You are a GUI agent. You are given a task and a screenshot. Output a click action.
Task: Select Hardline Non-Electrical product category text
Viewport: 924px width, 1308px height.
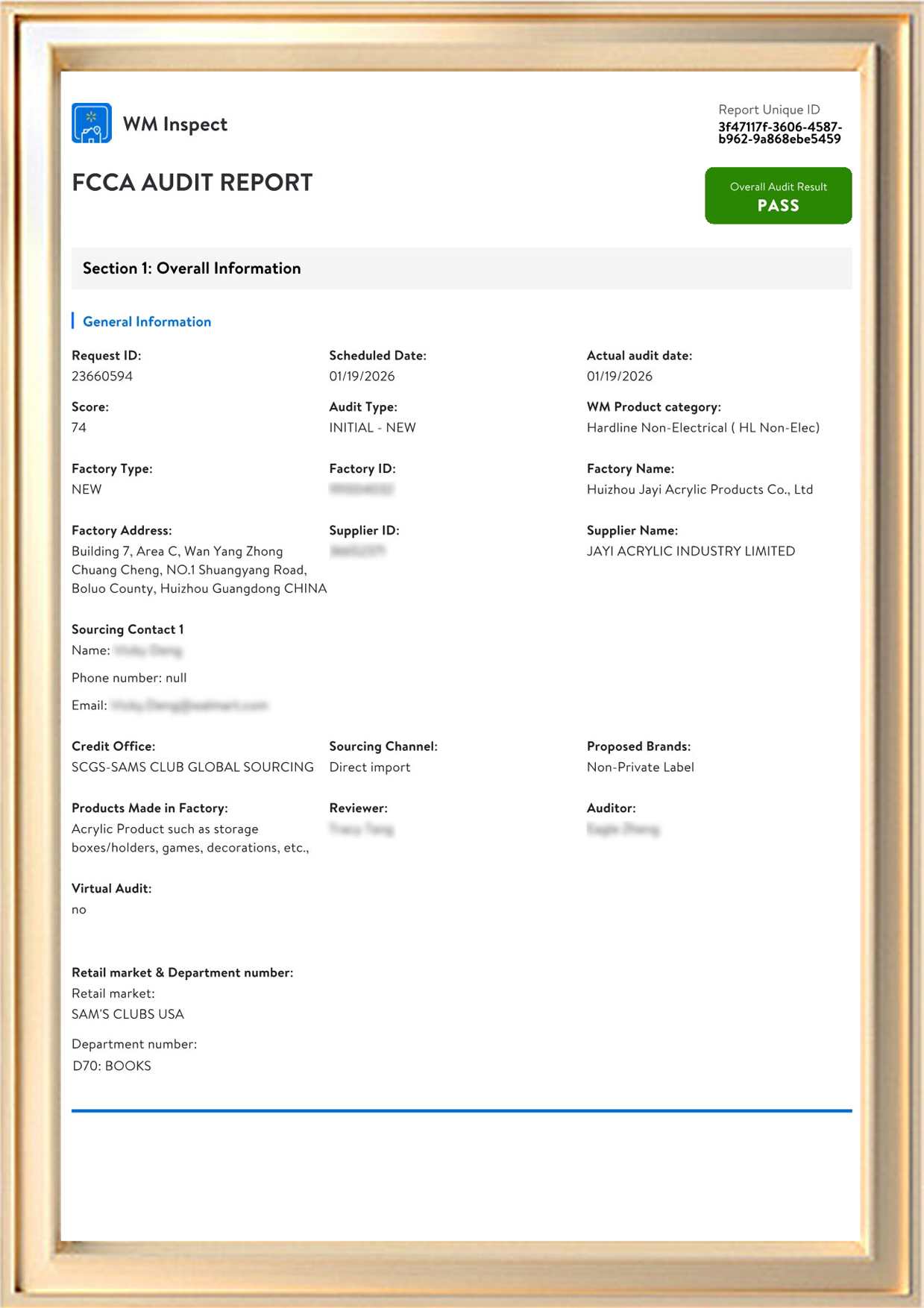click(x=703, y=428)
